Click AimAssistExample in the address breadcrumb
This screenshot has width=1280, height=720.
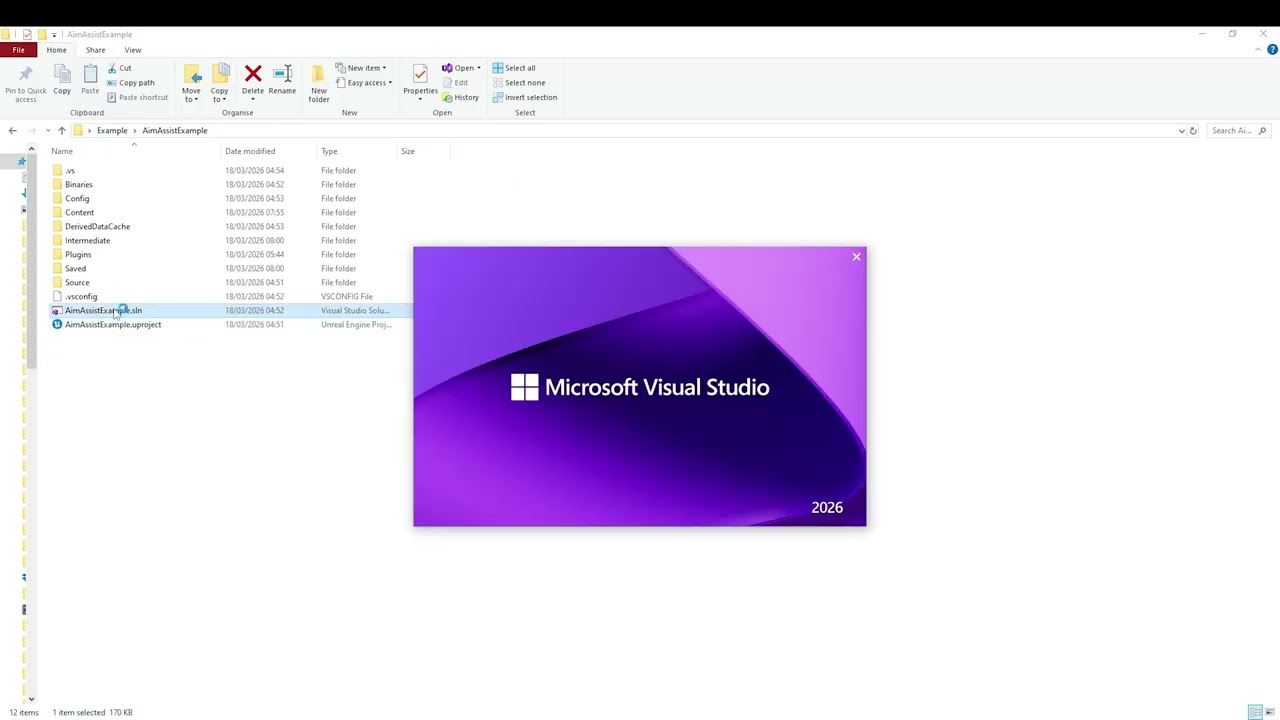pyautogui.click(x=175, y=131)
